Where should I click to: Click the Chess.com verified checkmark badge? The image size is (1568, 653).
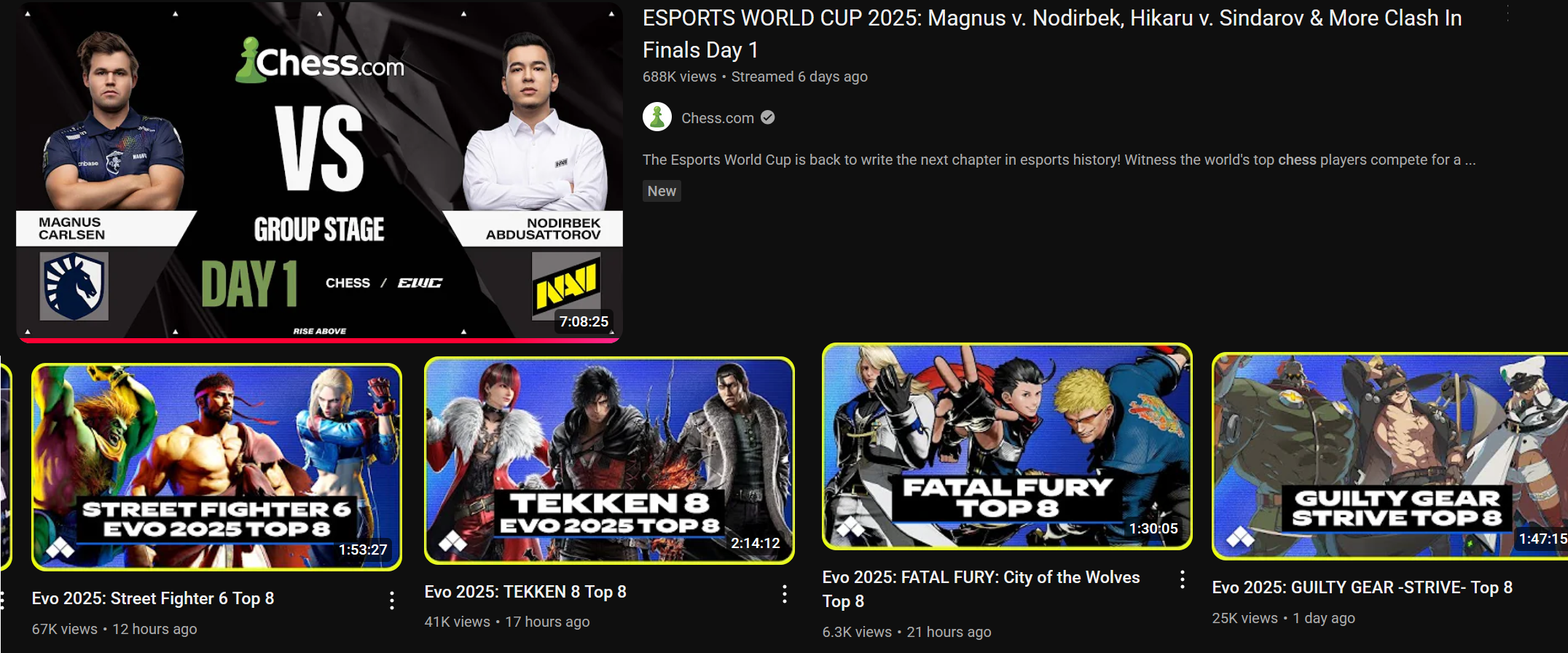click(768, 117)
